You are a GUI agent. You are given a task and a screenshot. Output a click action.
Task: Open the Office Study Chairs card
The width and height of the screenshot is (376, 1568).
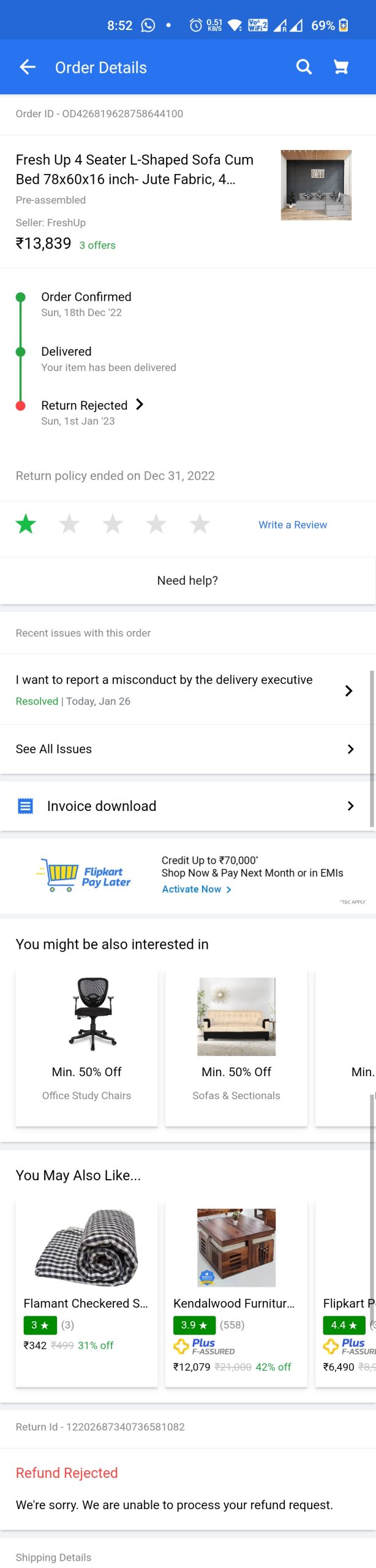pyautogui.click(x=86, y=1046)
